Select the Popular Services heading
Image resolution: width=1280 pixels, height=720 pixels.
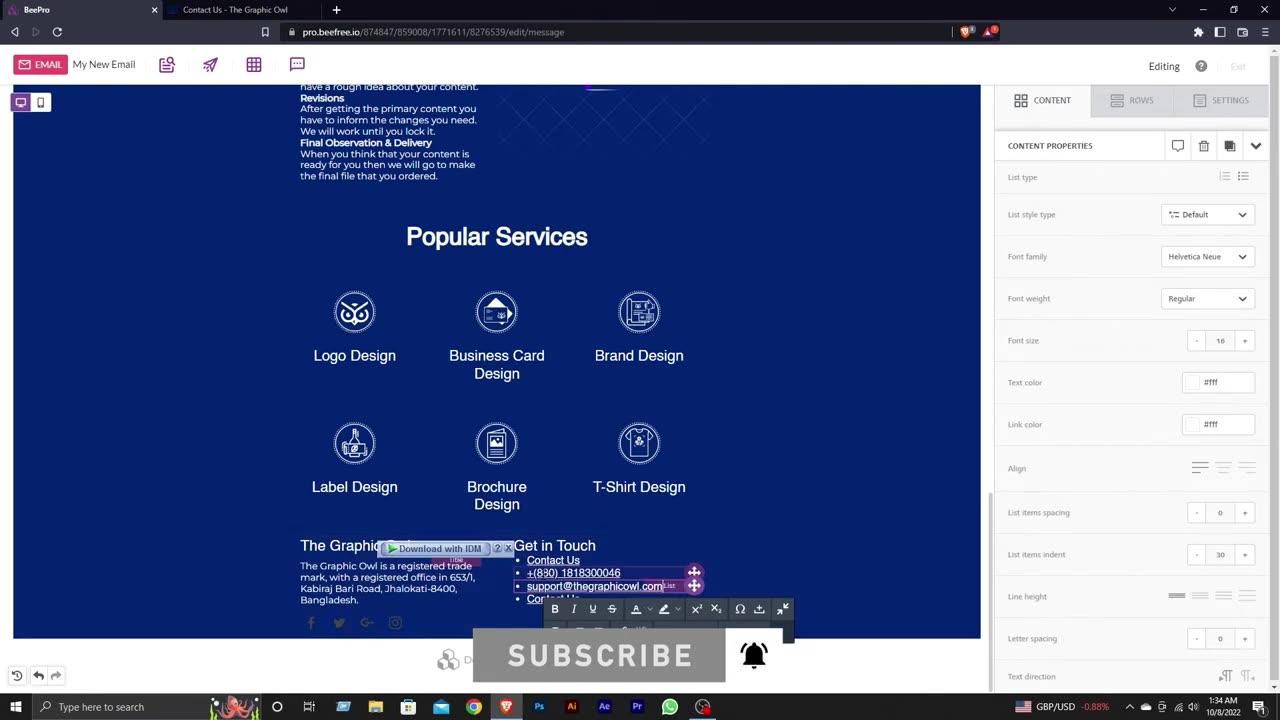coord(497,237)
